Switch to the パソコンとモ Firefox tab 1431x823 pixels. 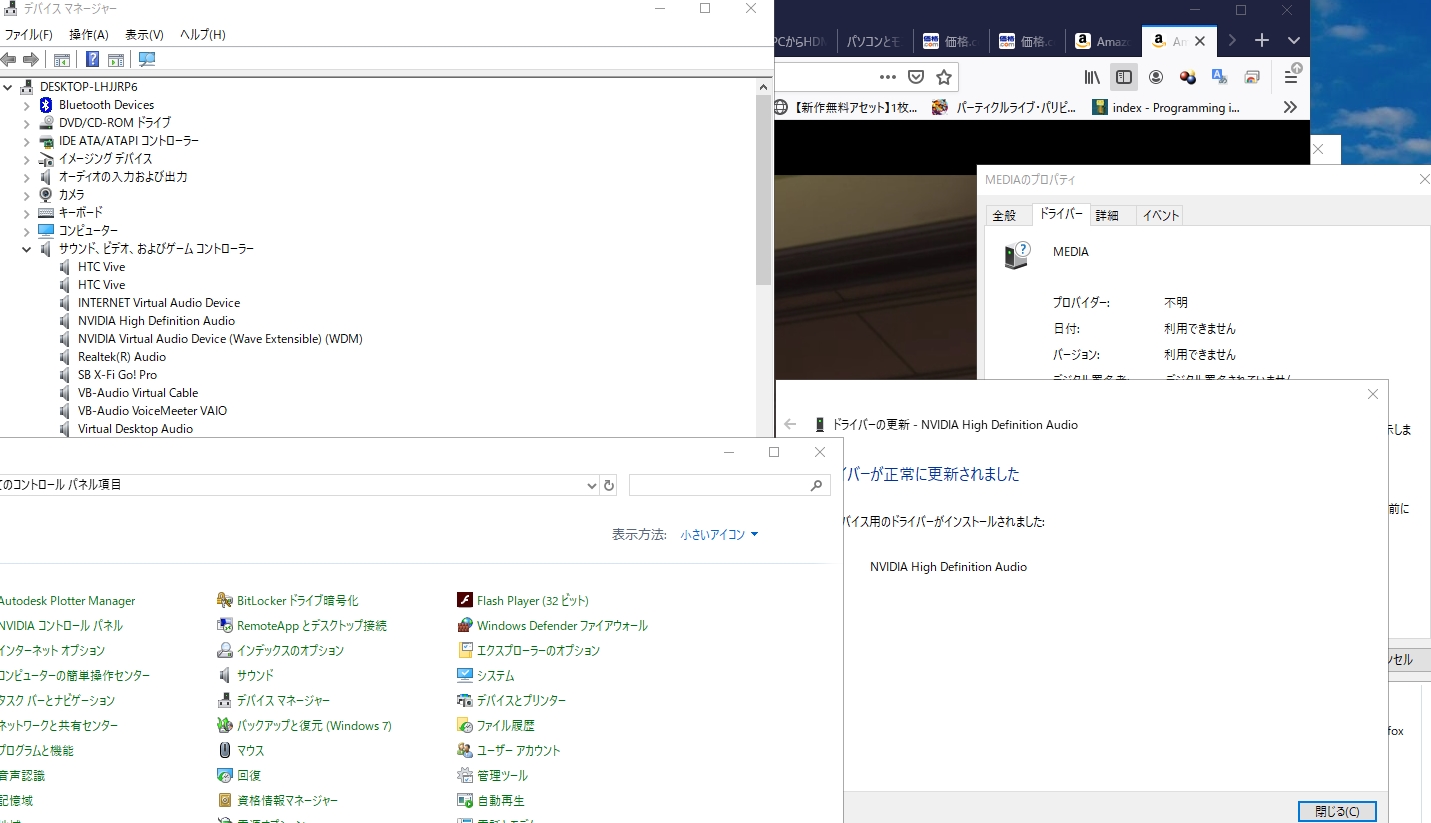point(873,41)
